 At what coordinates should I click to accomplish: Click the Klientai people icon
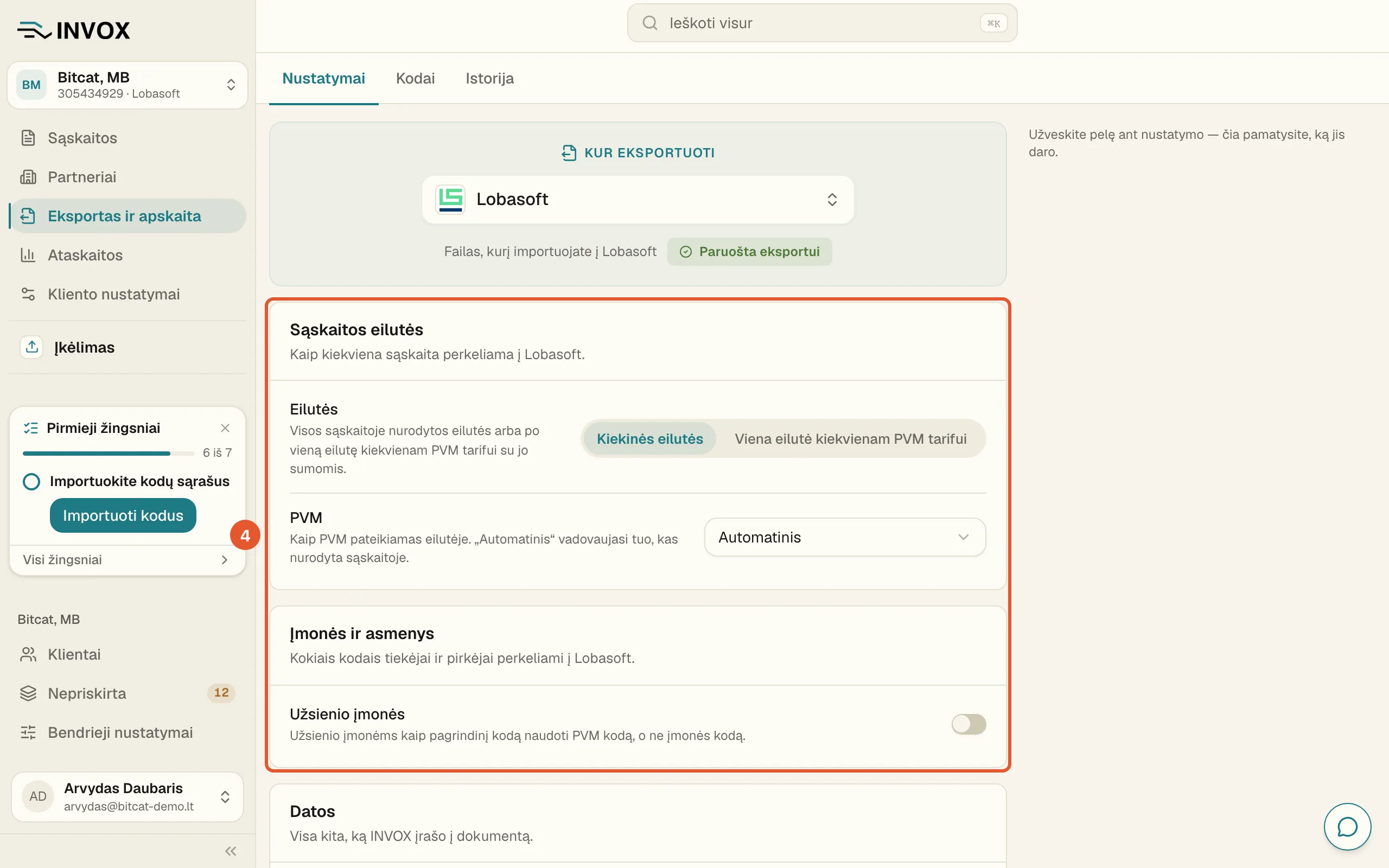click(x=28, y=654)
